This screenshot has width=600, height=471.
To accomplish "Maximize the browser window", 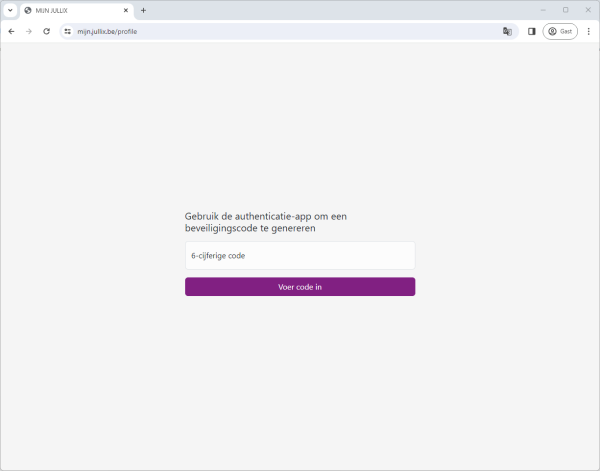I will tap(565, 10).
